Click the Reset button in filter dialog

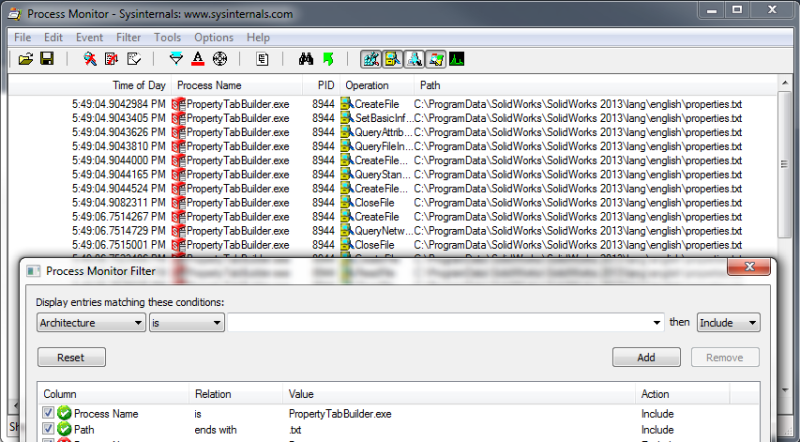tap(71, 357)
